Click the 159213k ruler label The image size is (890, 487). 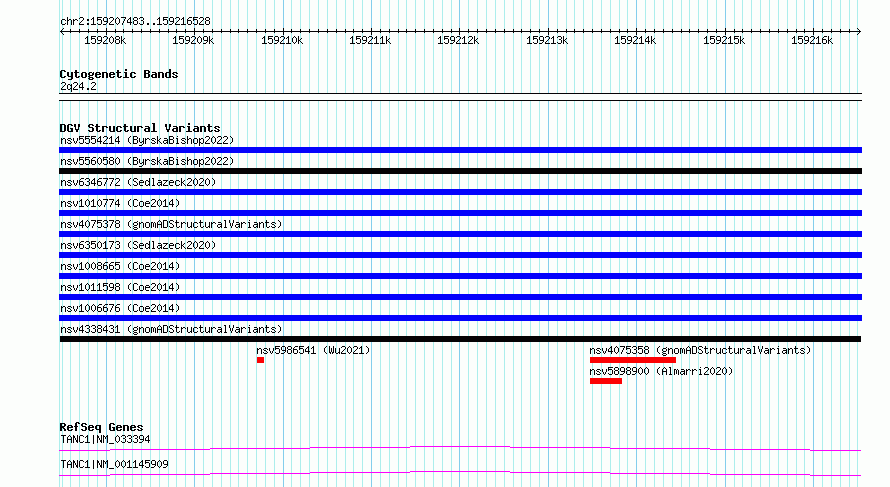(547, 40)
